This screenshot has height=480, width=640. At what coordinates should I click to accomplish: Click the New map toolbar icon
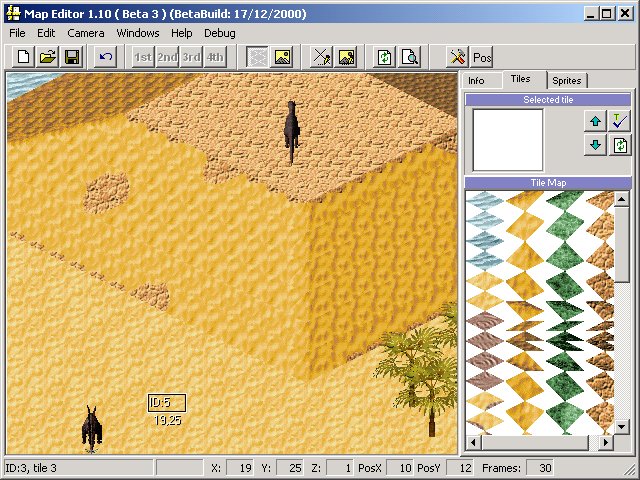pyautogui.click(x=23, y=57)
